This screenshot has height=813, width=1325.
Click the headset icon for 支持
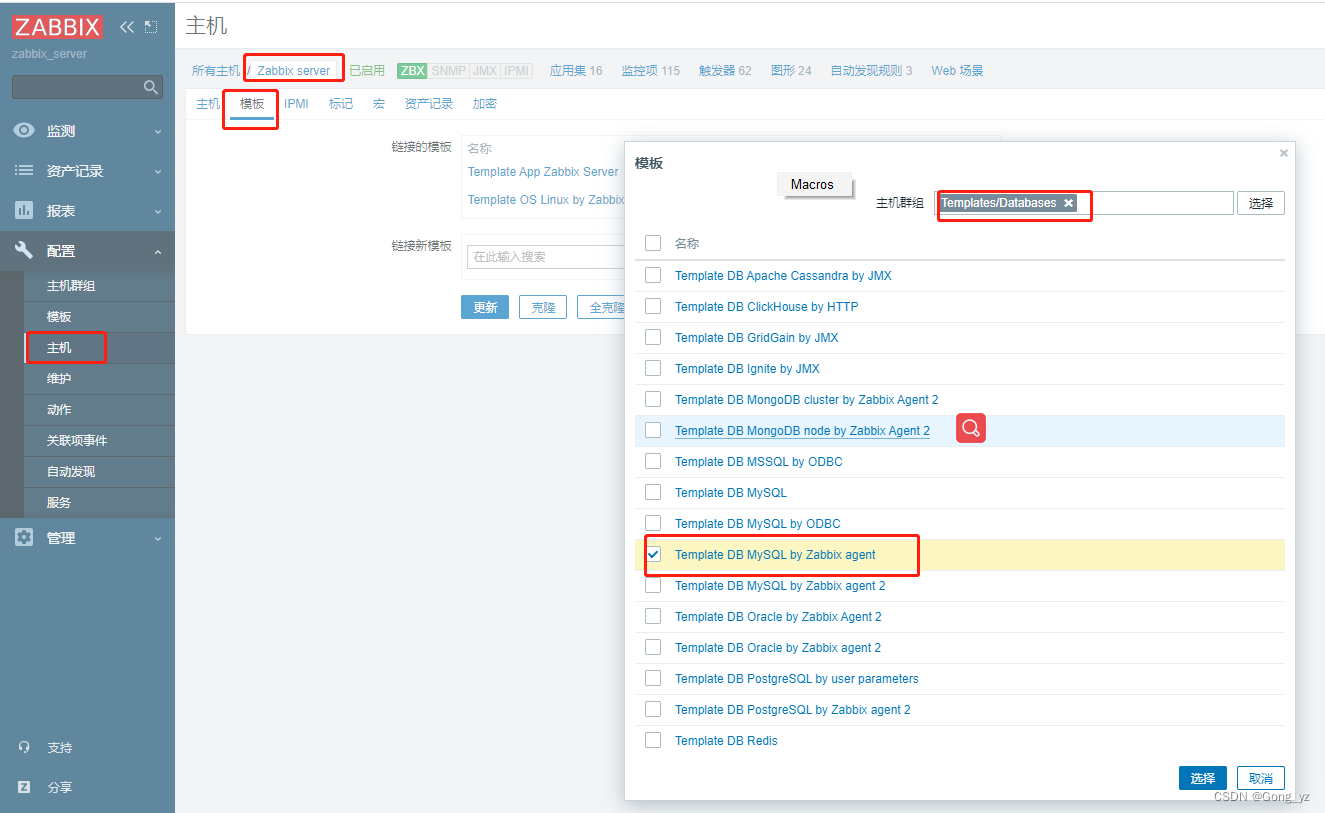(x=24, y=748)
